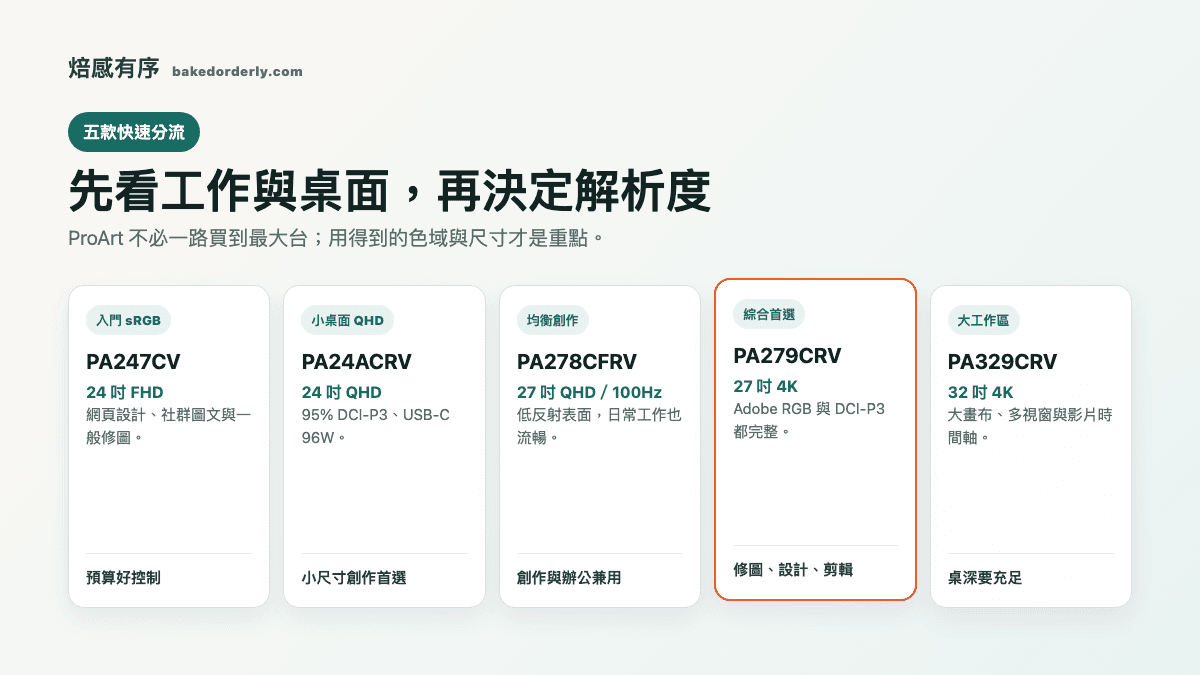1200x675 pixels.
Task: Click the description 低反射表面，日常工作也流暢
Action: (x=599, y=425)
